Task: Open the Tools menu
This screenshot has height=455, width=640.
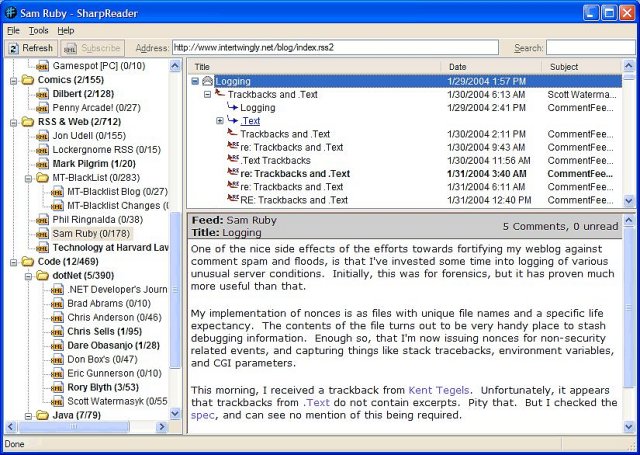Action: [38, 31]
